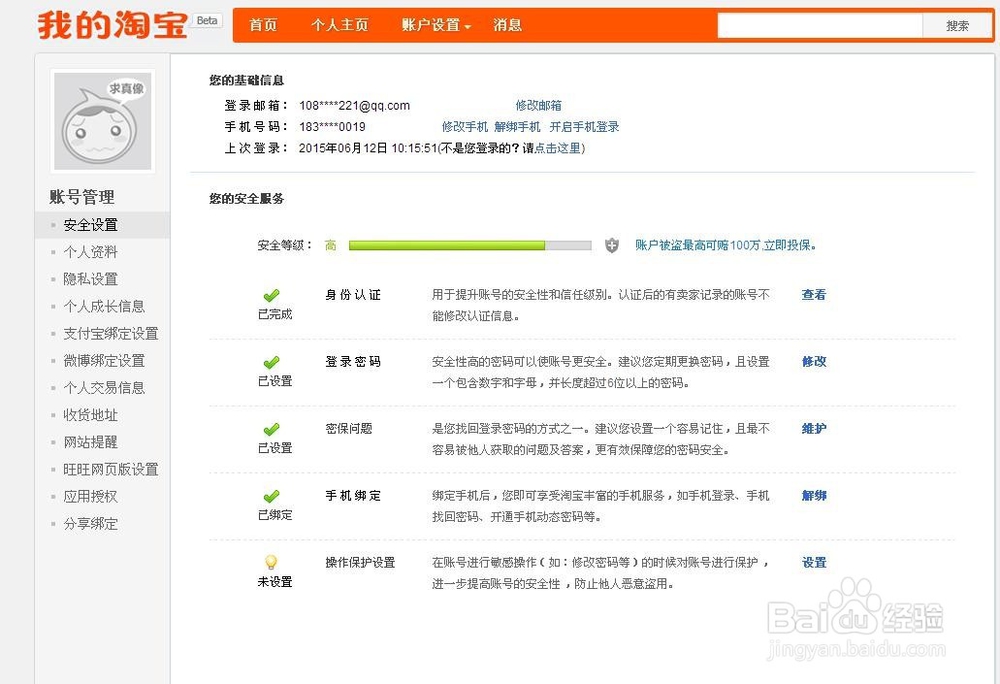Click the checkmark icon next to 手机绑定
The image size is (1000, 684).
tap(270, 497)
